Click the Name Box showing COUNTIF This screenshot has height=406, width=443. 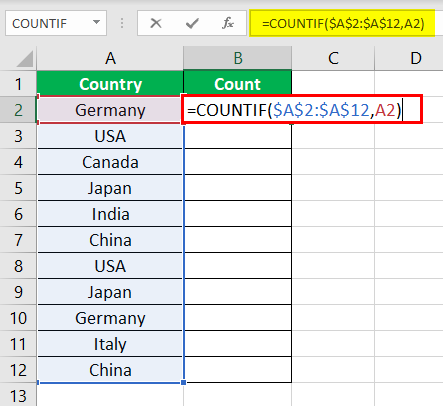(56, 23)
